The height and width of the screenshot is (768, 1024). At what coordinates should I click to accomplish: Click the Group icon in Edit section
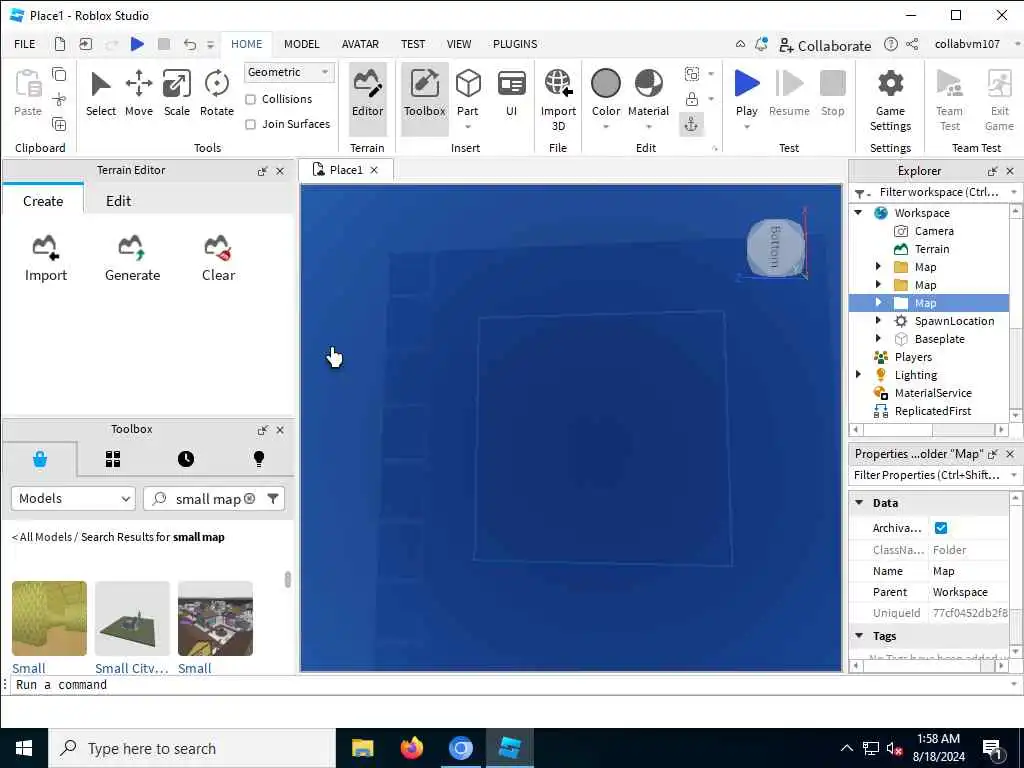coord(692,74)
